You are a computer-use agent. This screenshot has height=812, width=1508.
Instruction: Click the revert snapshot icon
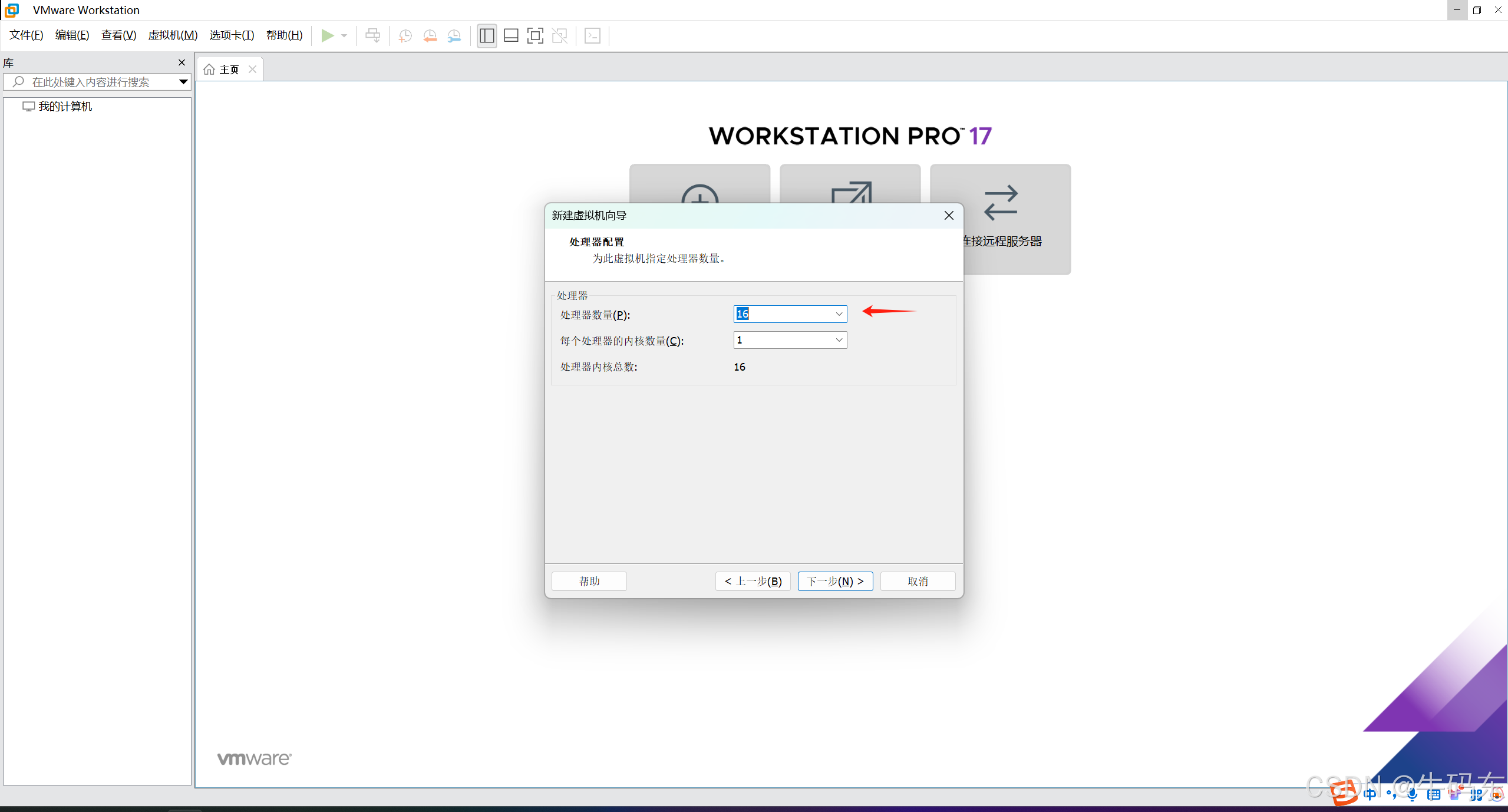(430, 35)
